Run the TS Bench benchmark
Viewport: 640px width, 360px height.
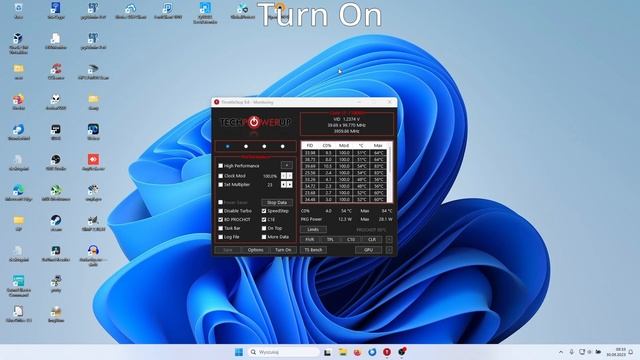[313, 250]
